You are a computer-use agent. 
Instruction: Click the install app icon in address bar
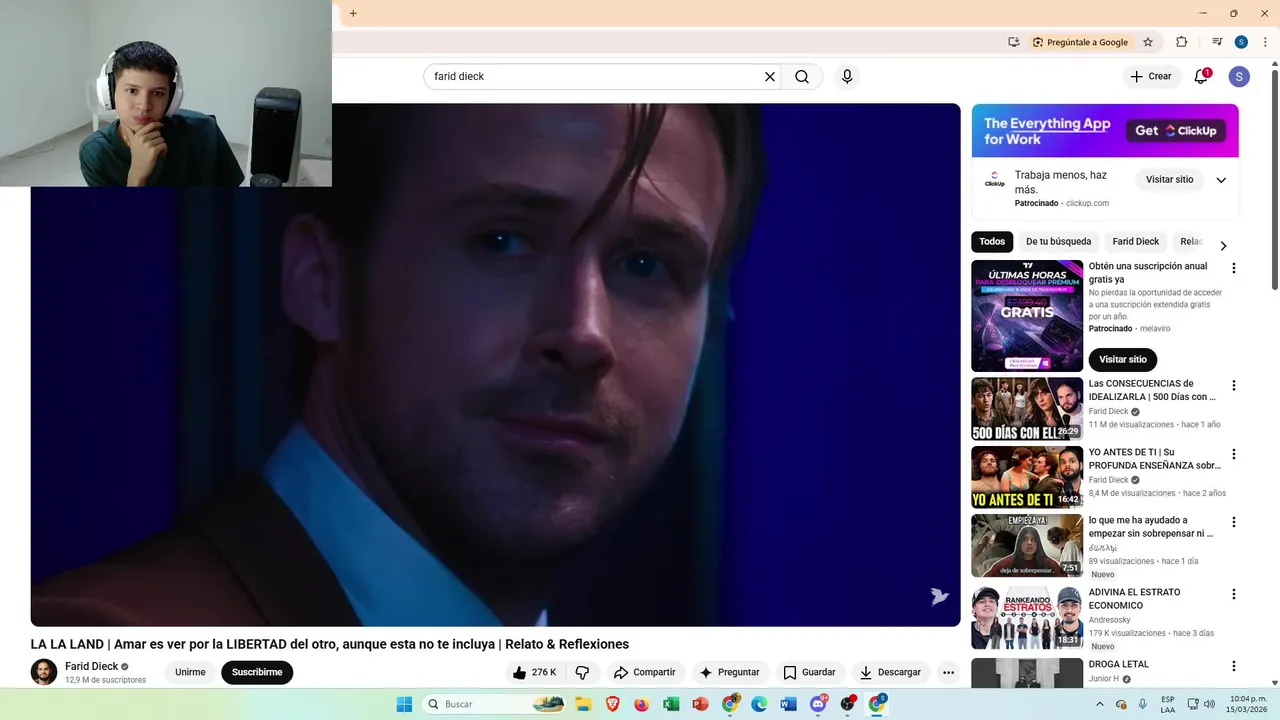(x=1014, y=42)
